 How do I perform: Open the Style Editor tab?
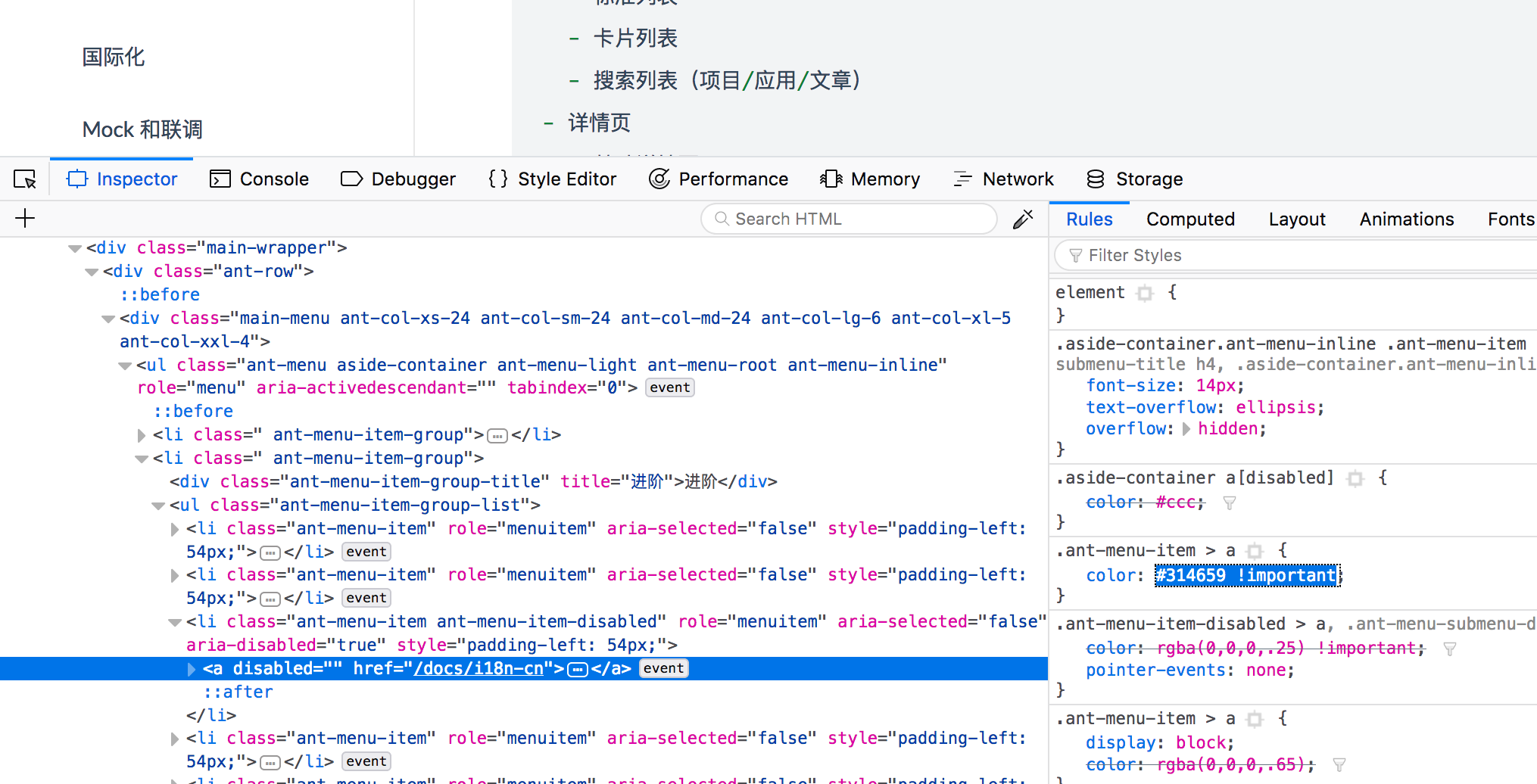pyautogui.click(x=552, y=179)
